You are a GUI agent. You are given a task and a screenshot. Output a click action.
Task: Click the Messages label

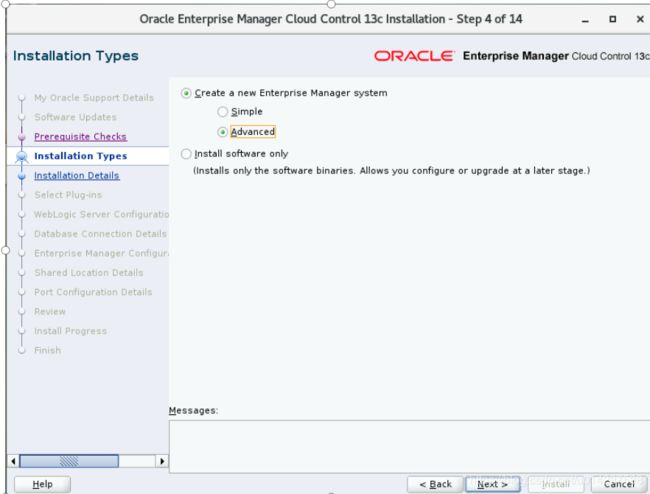193,410
